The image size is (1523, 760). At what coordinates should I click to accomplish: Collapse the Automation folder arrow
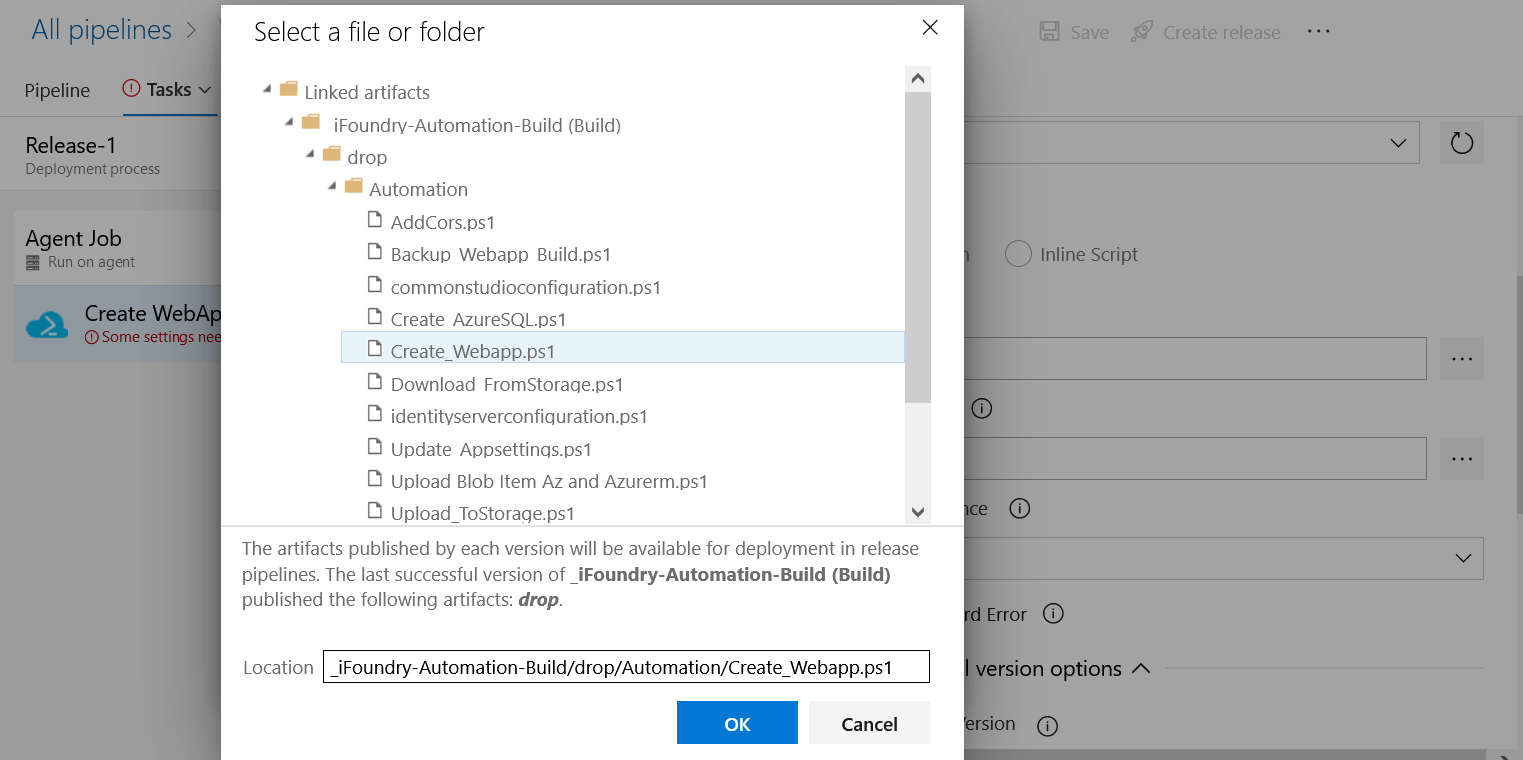(332, 187)
